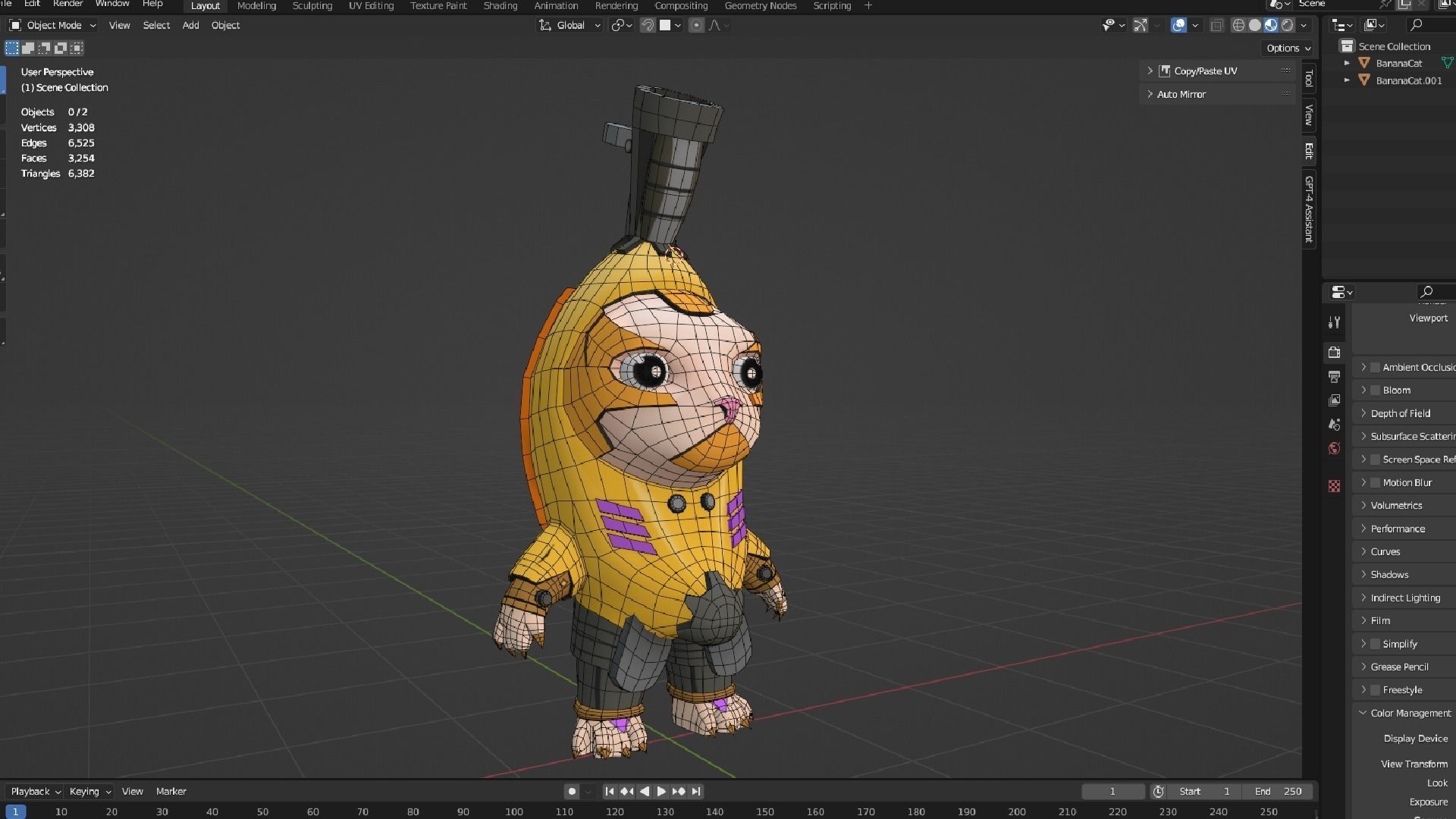Open Object Mode selector dropdown
Image resolution: width=1456 pixels, height=819 pixels.
click(53, 25)
